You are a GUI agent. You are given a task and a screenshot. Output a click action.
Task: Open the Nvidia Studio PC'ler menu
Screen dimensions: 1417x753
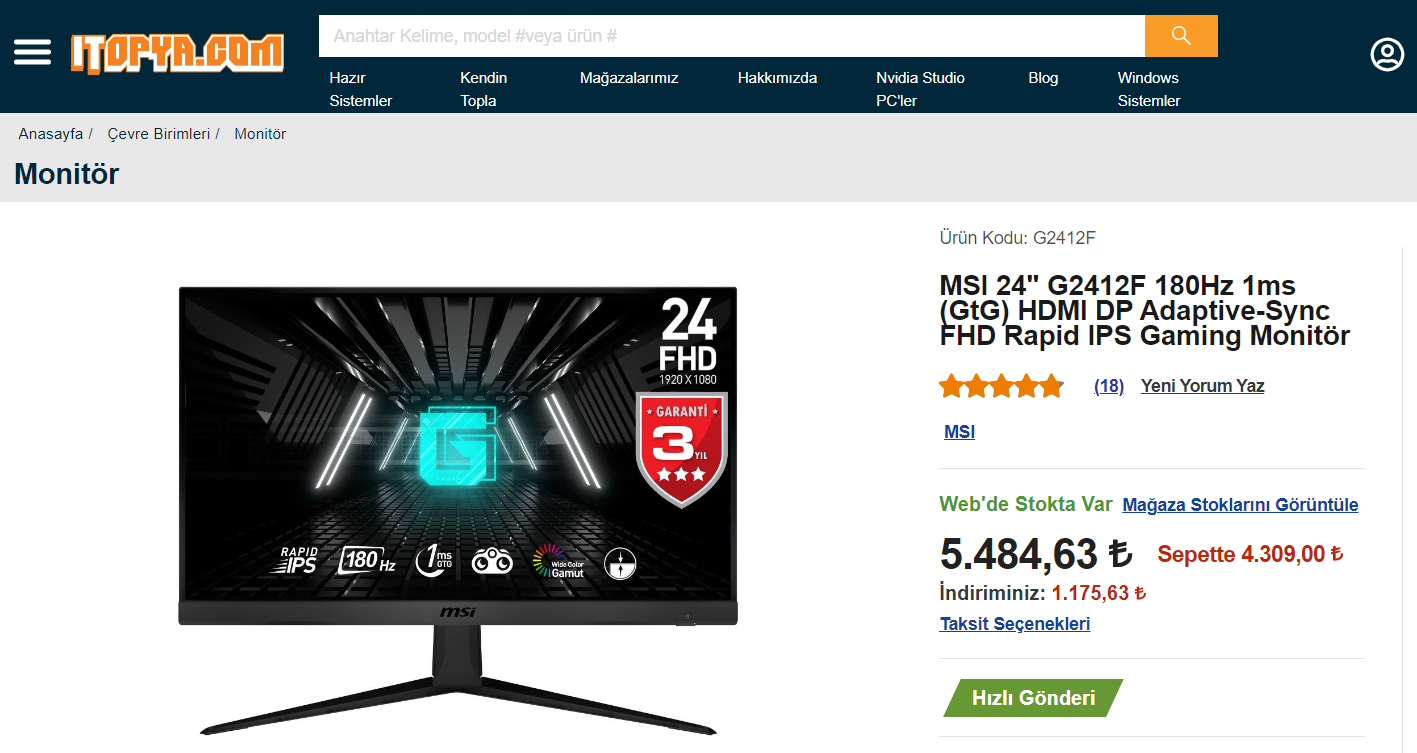coord(920,89)
